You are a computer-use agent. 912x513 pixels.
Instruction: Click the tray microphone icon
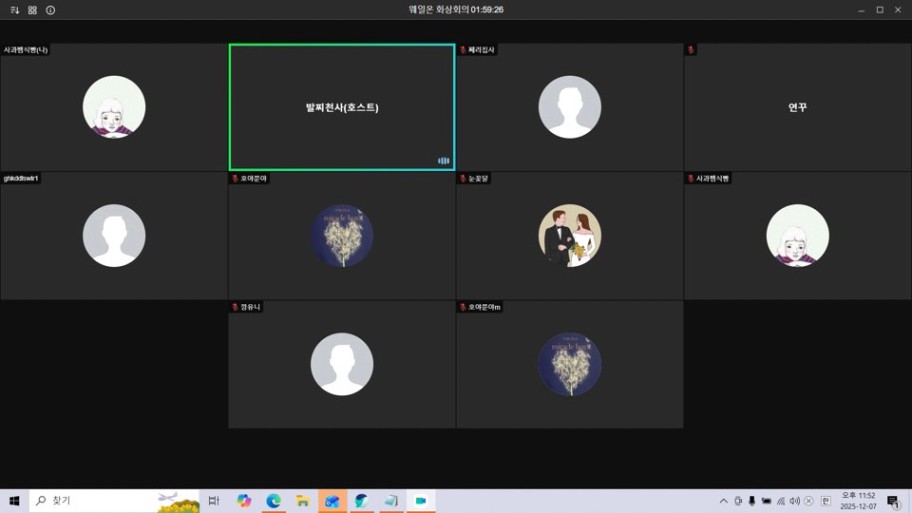pos(752,501)
